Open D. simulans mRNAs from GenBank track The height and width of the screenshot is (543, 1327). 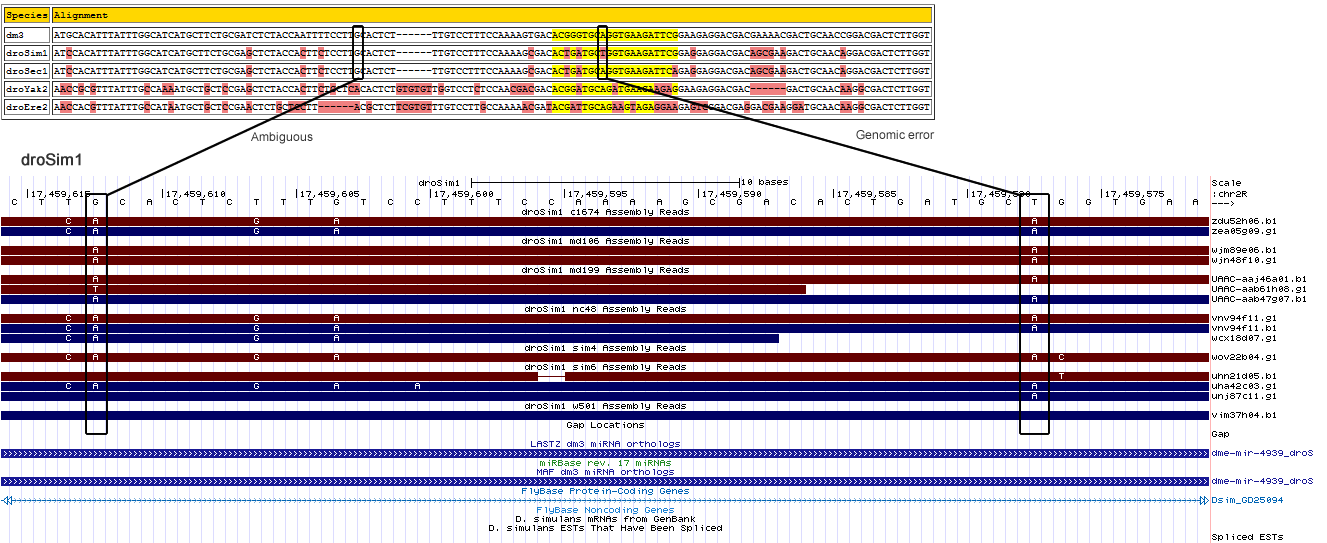click(x=604, y=519)
